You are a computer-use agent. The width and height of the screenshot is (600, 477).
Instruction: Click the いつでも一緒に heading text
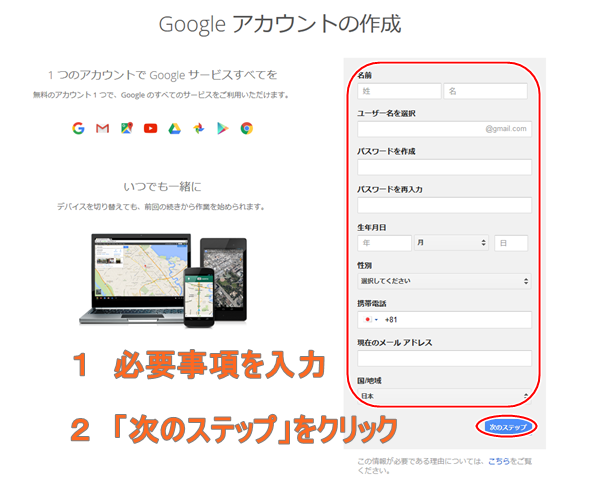point(162,187)
